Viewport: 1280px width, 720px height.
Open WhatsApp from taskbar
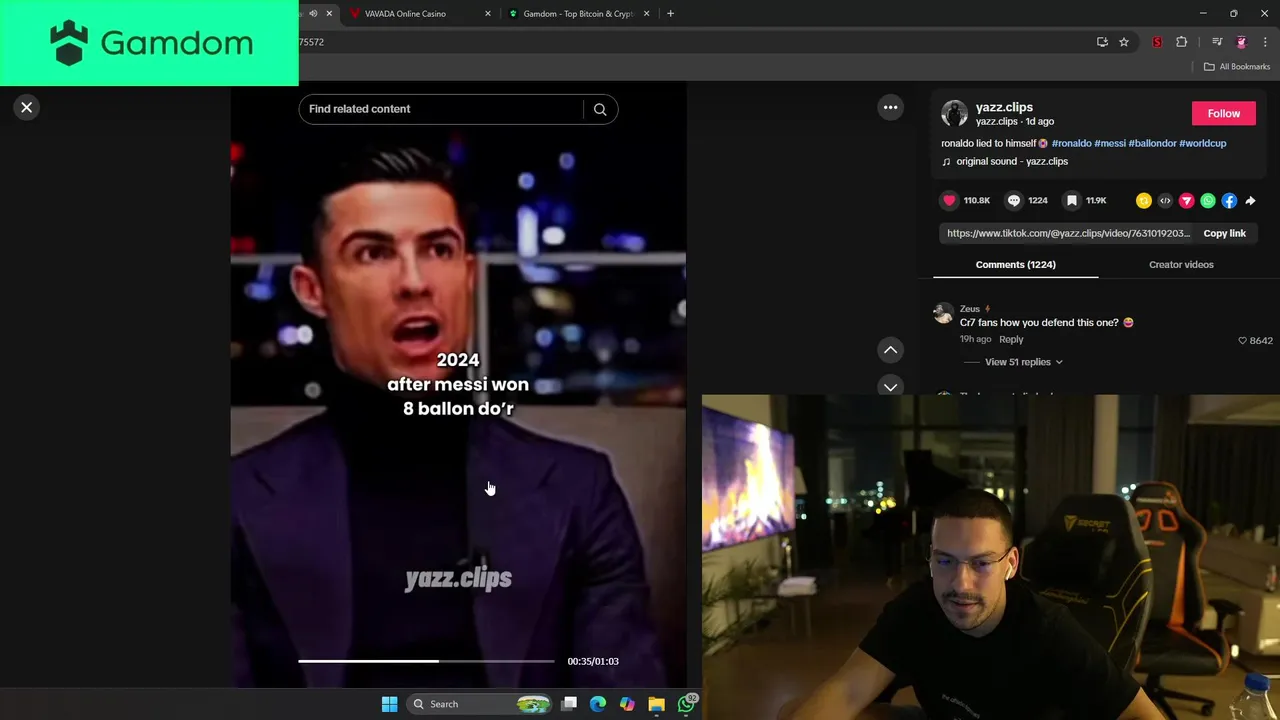[x=686, y=704]
